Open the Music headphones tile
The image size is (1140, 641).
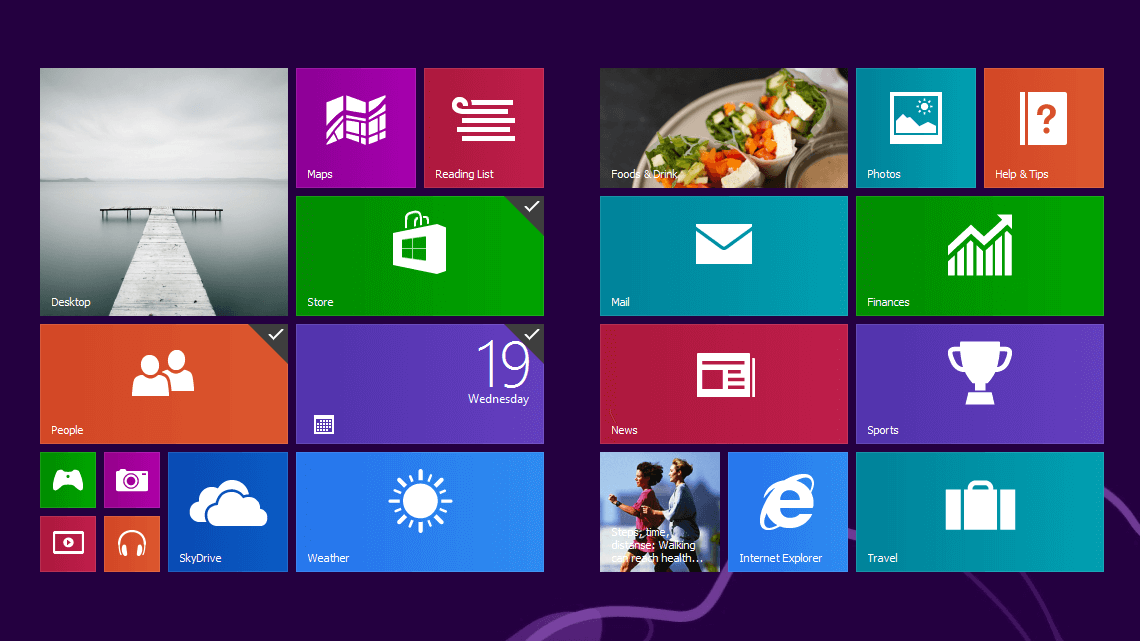pyautogui.click(x=132, y=544)
